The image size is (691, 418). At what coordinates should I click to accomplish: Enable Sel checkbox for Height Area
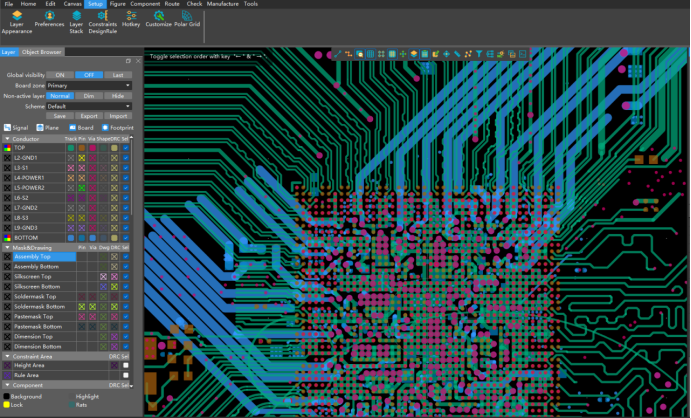[126, 366]
